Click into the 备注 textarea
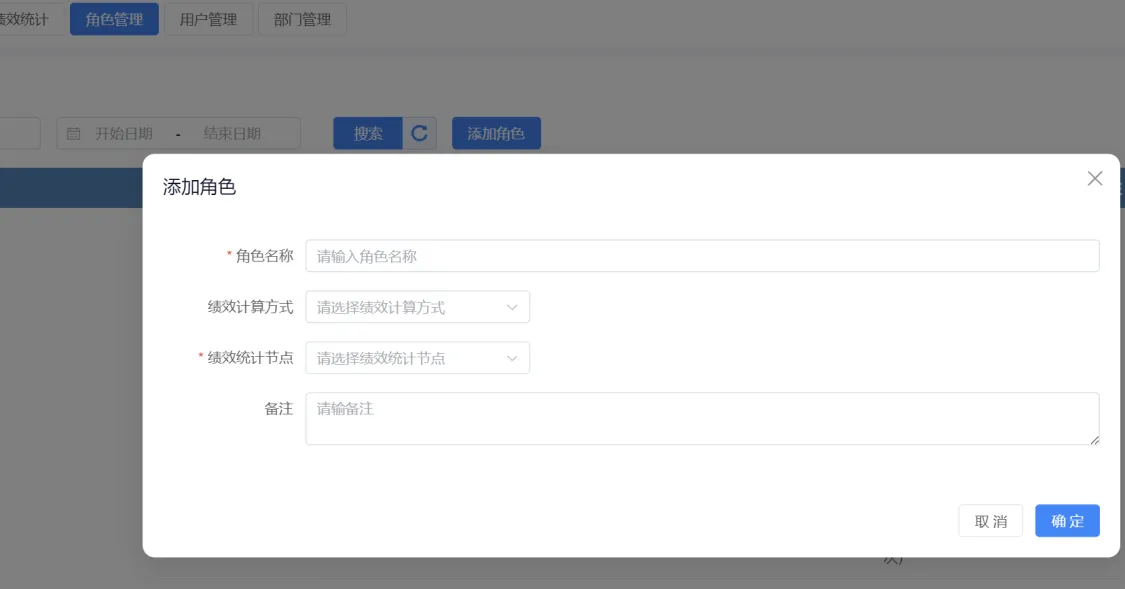 click(702, 418)
